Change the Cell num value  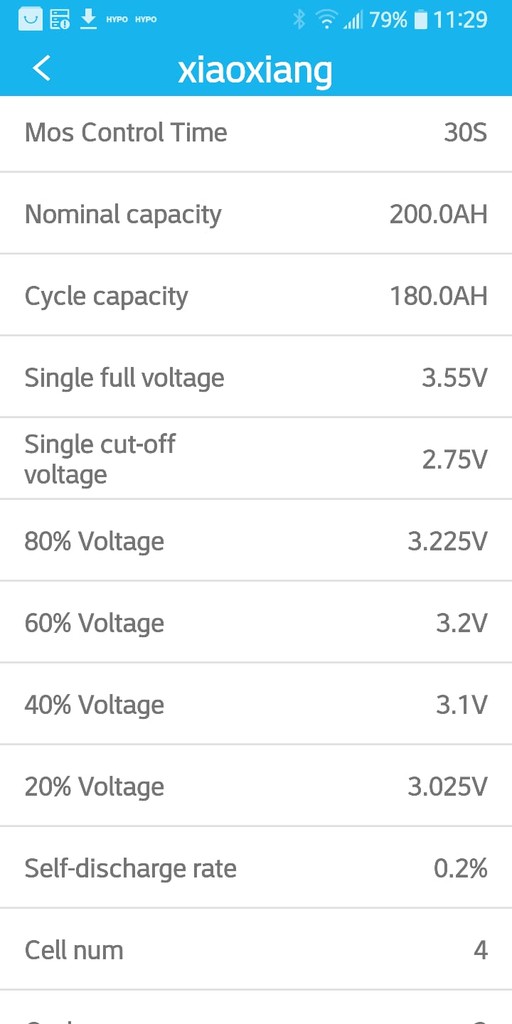coord(481,950)
